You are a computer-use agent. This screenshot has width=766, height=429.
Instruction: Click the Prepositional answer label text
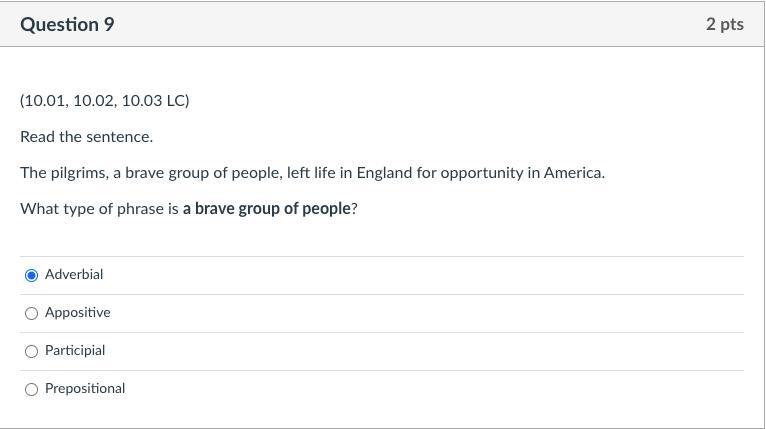[85, 388]
